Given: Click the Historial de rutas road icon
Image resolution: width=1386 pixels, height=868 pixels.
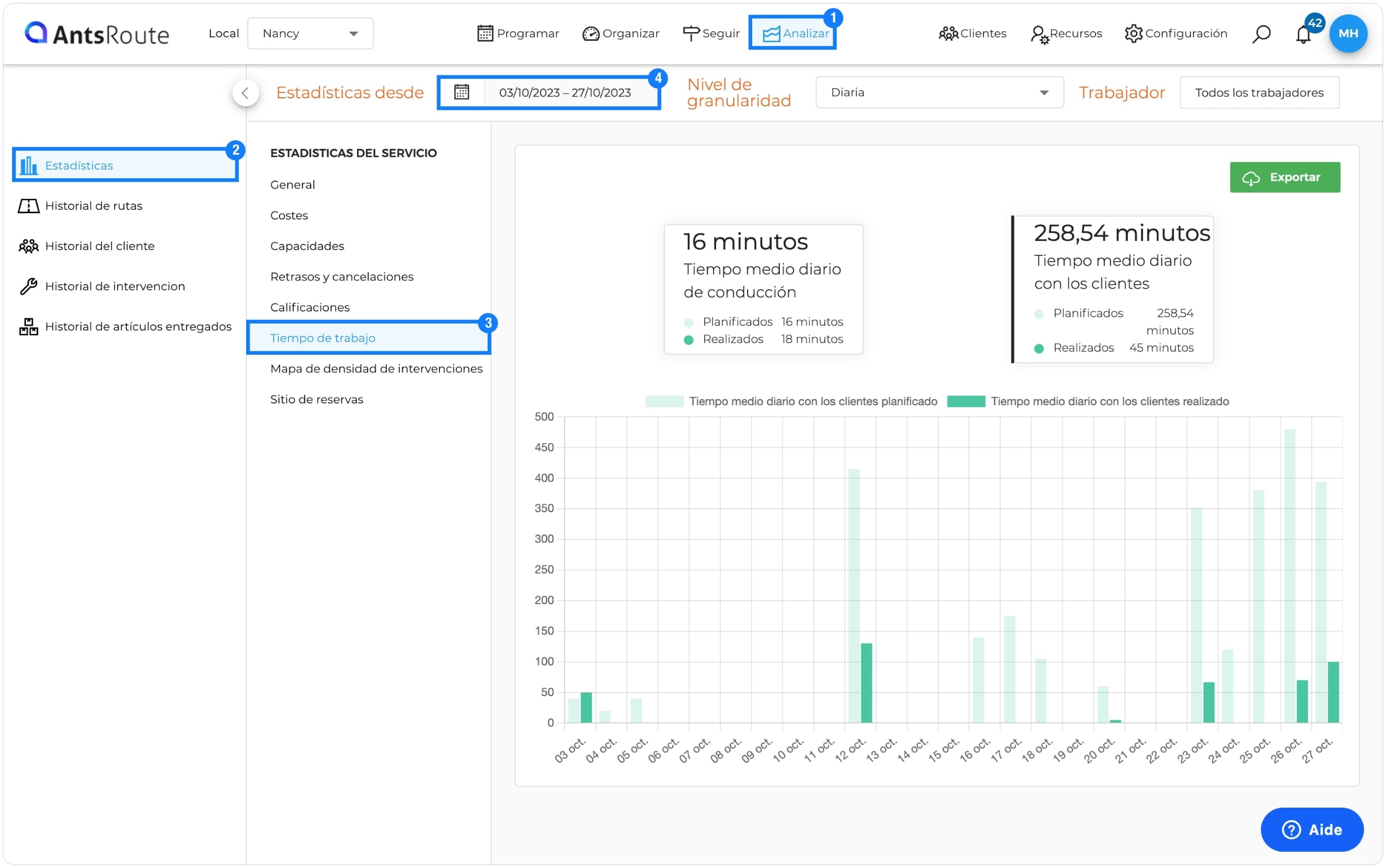Looking at the screenshot, I should point(28,206).
